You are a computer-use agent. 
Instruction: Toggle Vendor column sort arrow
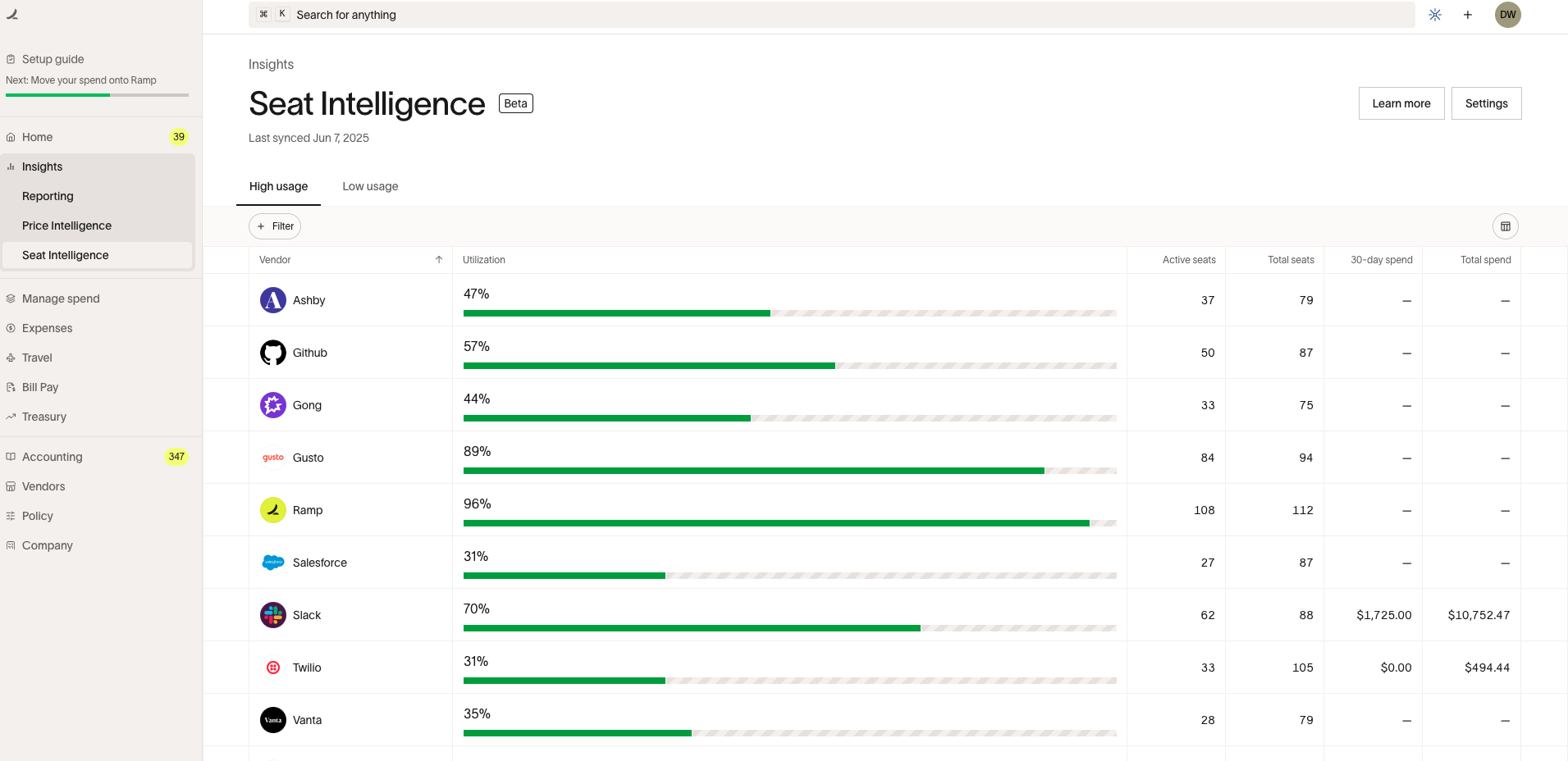[x=439, y=260]
